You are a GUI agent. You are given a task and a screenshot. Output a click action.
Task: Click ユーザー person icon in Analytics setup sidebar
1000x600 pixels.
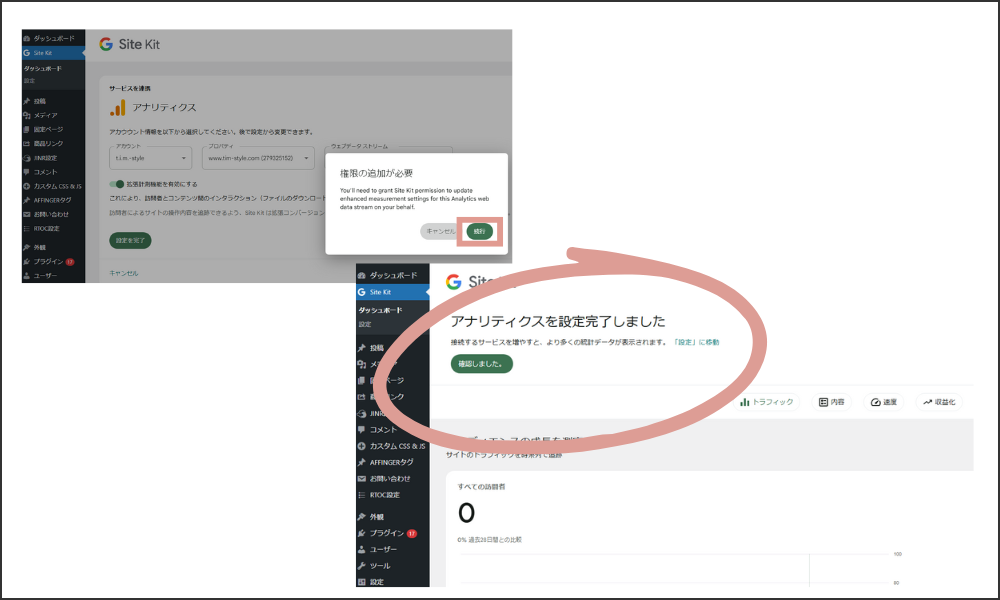coord(27,275)
